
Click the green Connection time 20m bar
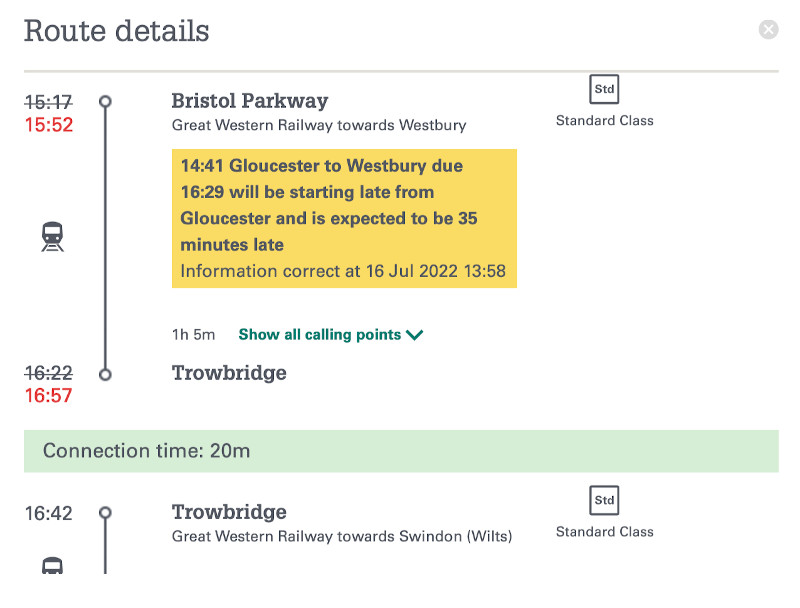(x=401, y=451)
